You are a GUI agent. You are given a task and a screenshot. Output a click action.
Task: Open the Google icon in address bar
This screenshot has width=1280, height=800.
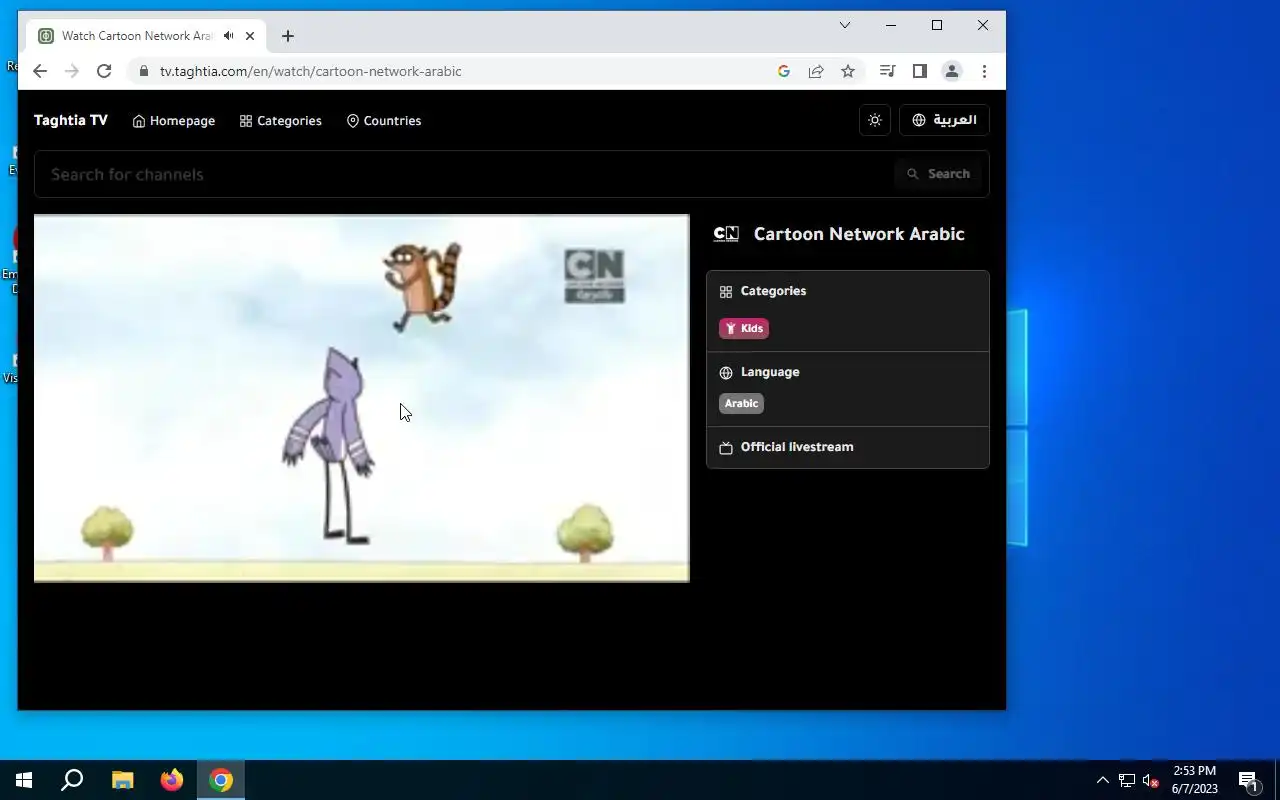[x=784, y=71]
